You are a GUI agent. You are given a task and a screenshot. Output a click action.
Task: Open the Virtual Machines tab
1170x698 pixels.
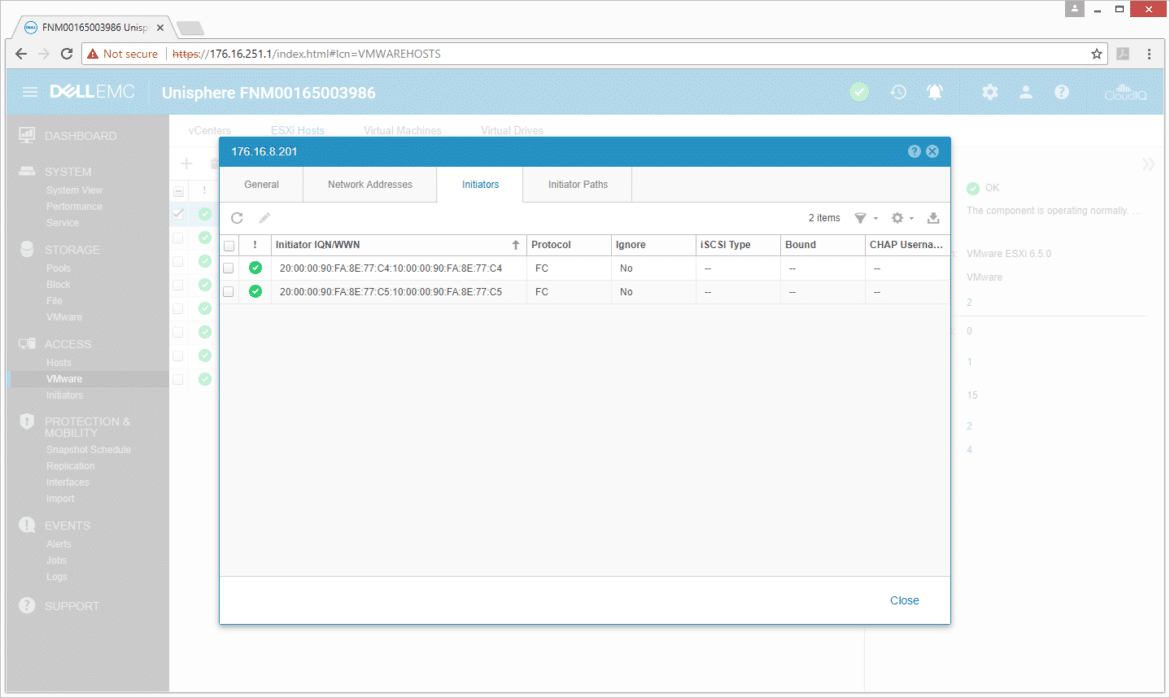(x=402, y=130)
